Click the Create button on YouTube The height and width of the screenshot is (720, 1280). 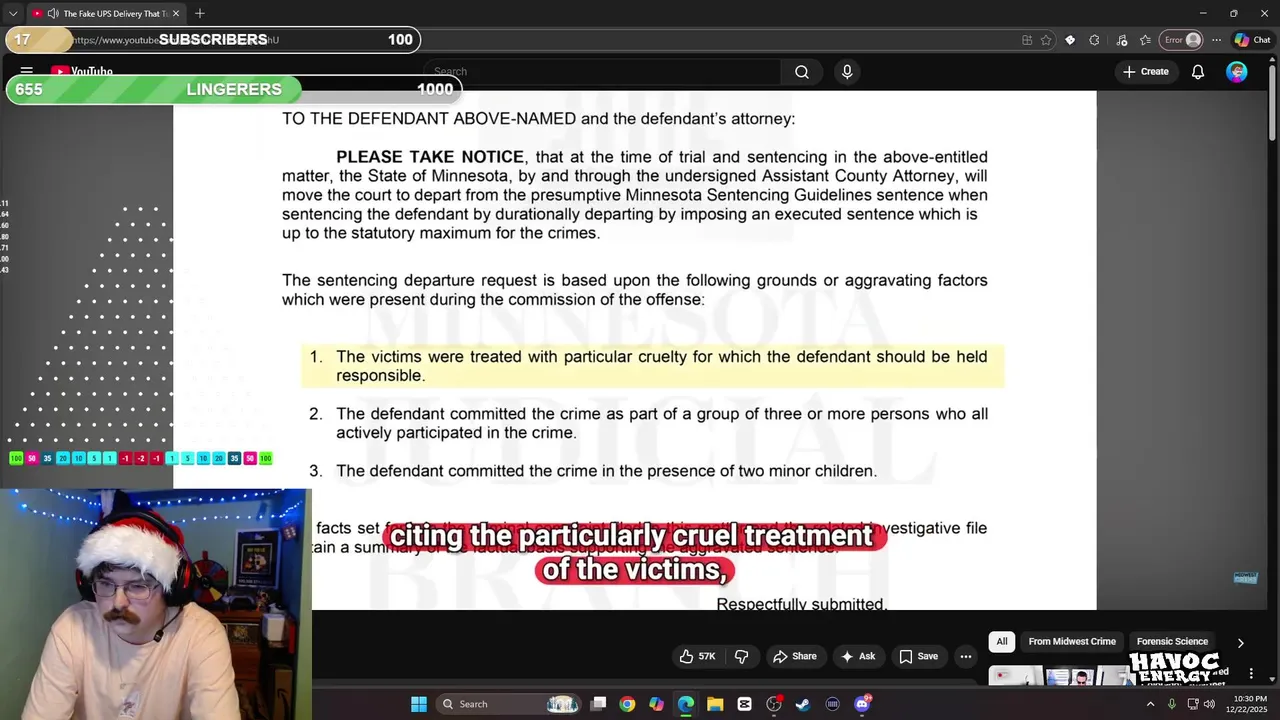click(1145, 72)
